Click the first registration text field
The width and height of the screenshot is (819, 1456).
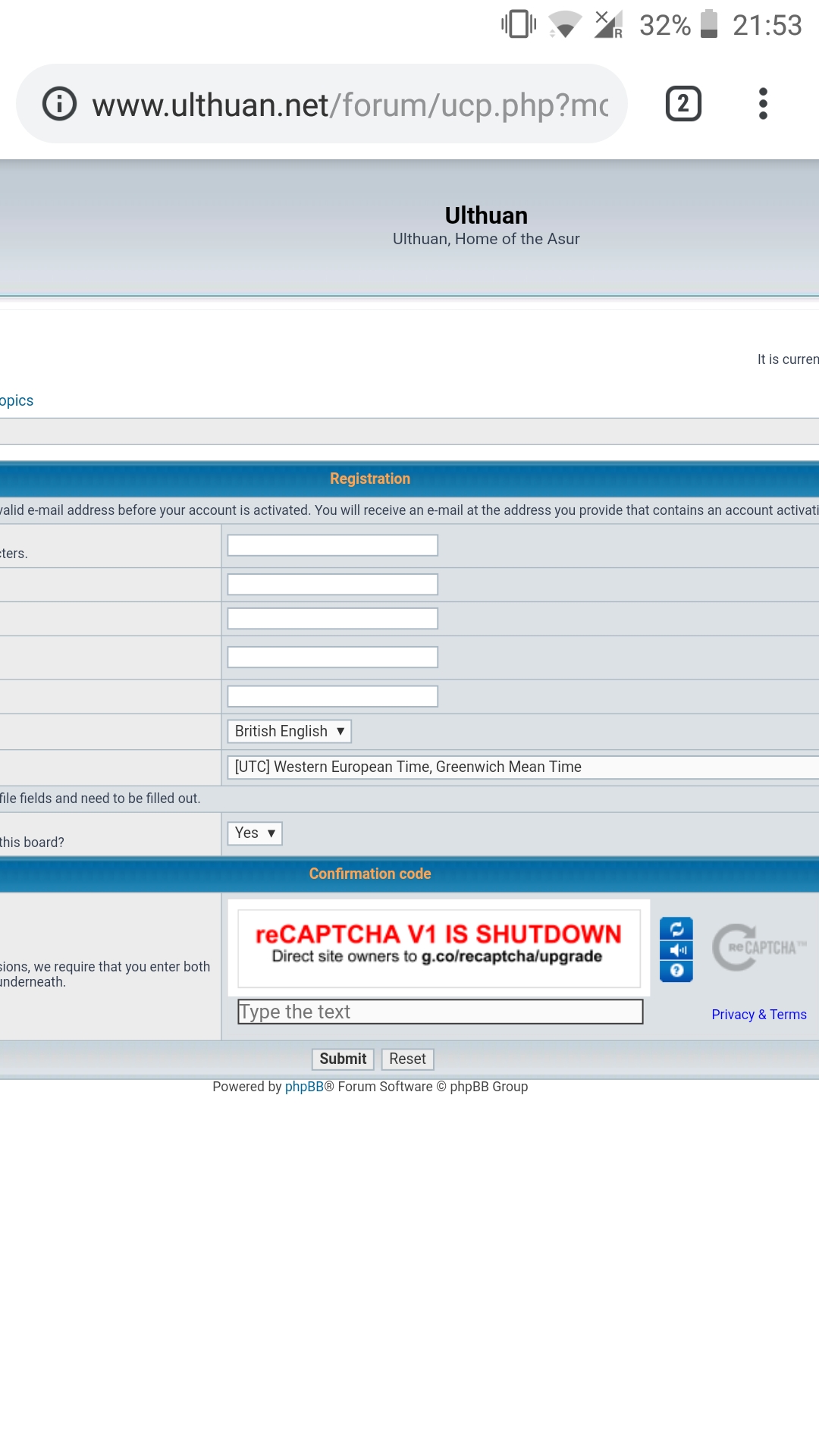[332, 545]
